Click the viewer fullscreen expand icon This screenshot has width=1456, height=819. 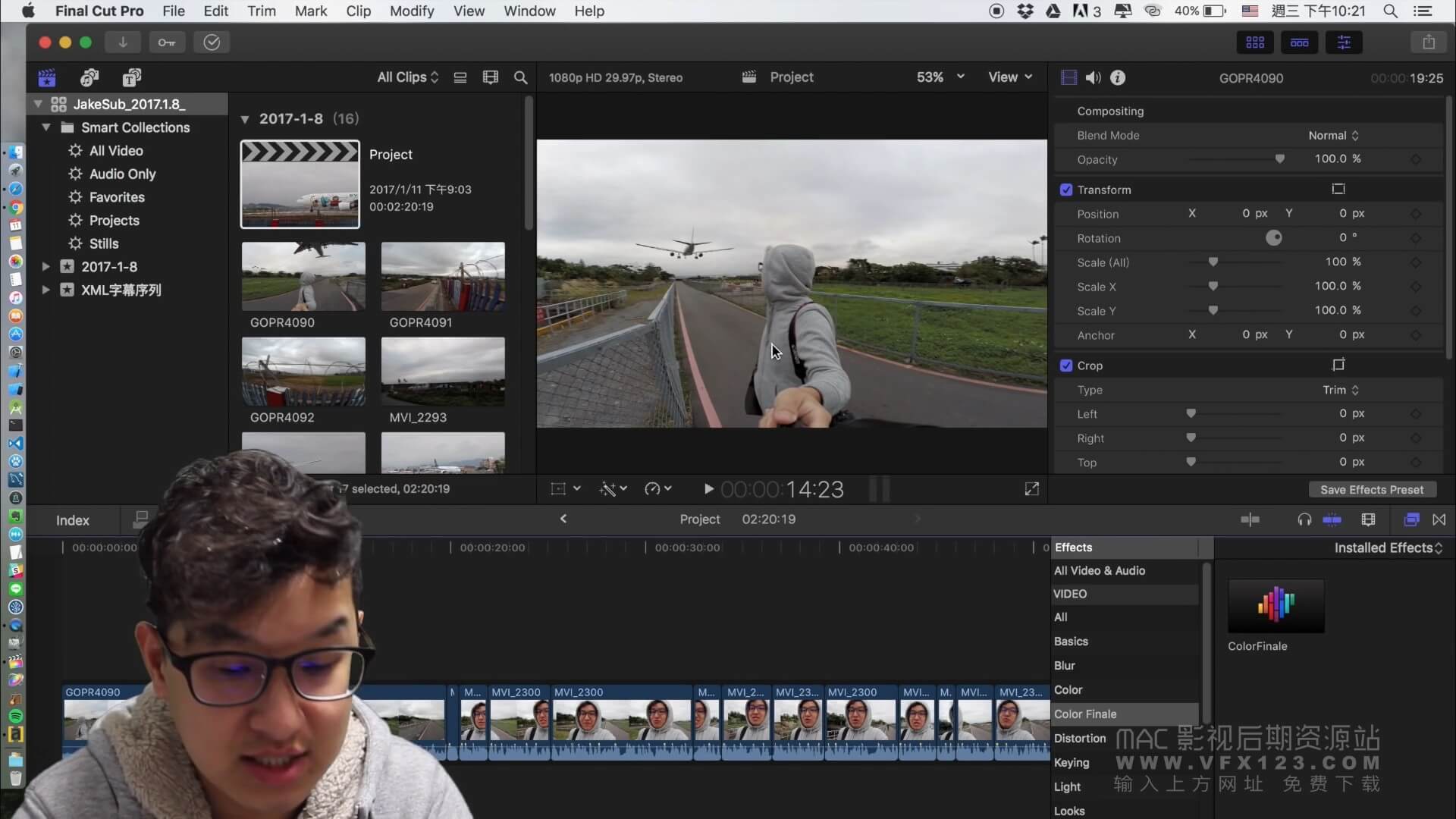click(1031, 489)
